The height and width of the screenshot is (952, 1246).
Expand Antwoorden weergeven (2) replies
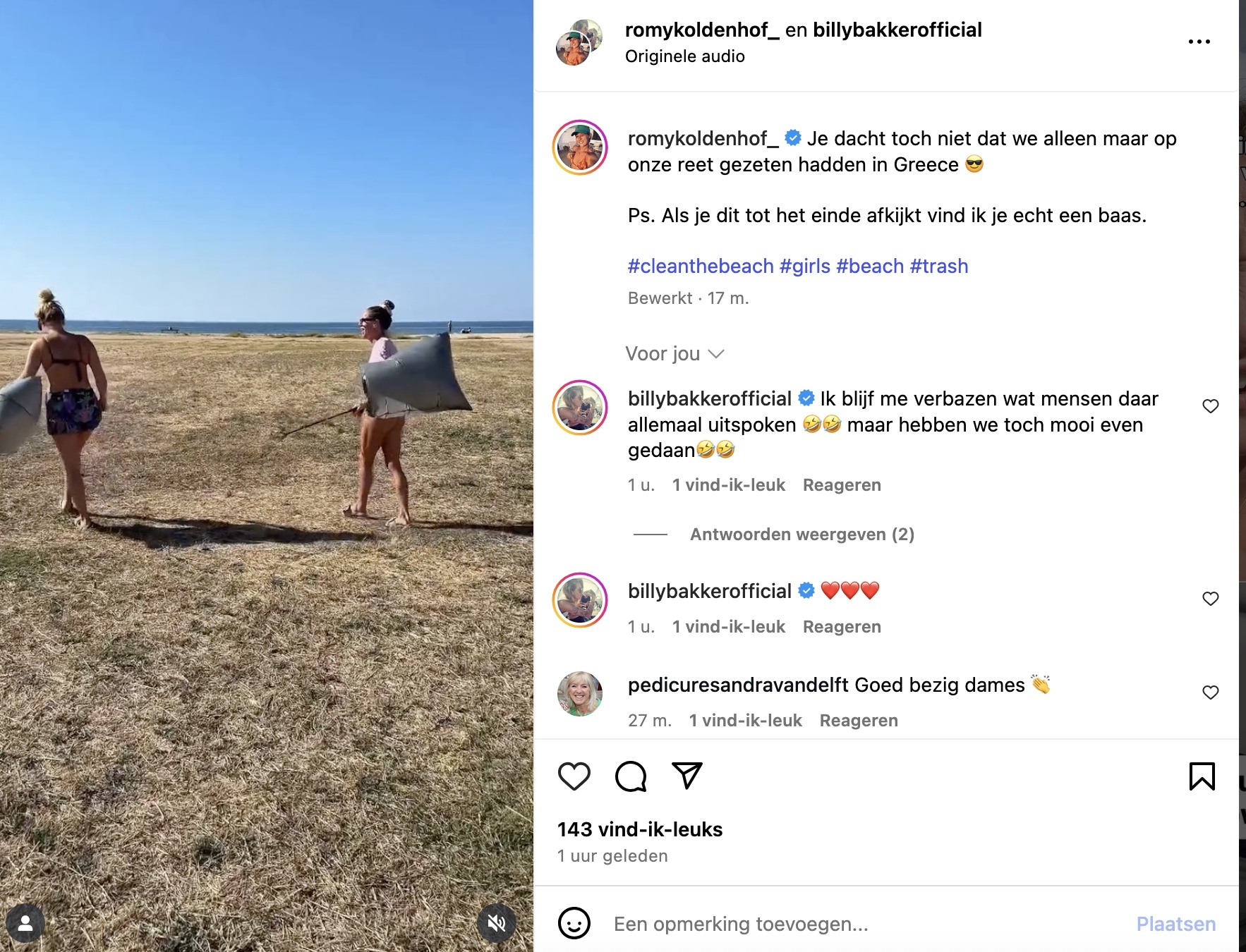(x=802, y=535)
